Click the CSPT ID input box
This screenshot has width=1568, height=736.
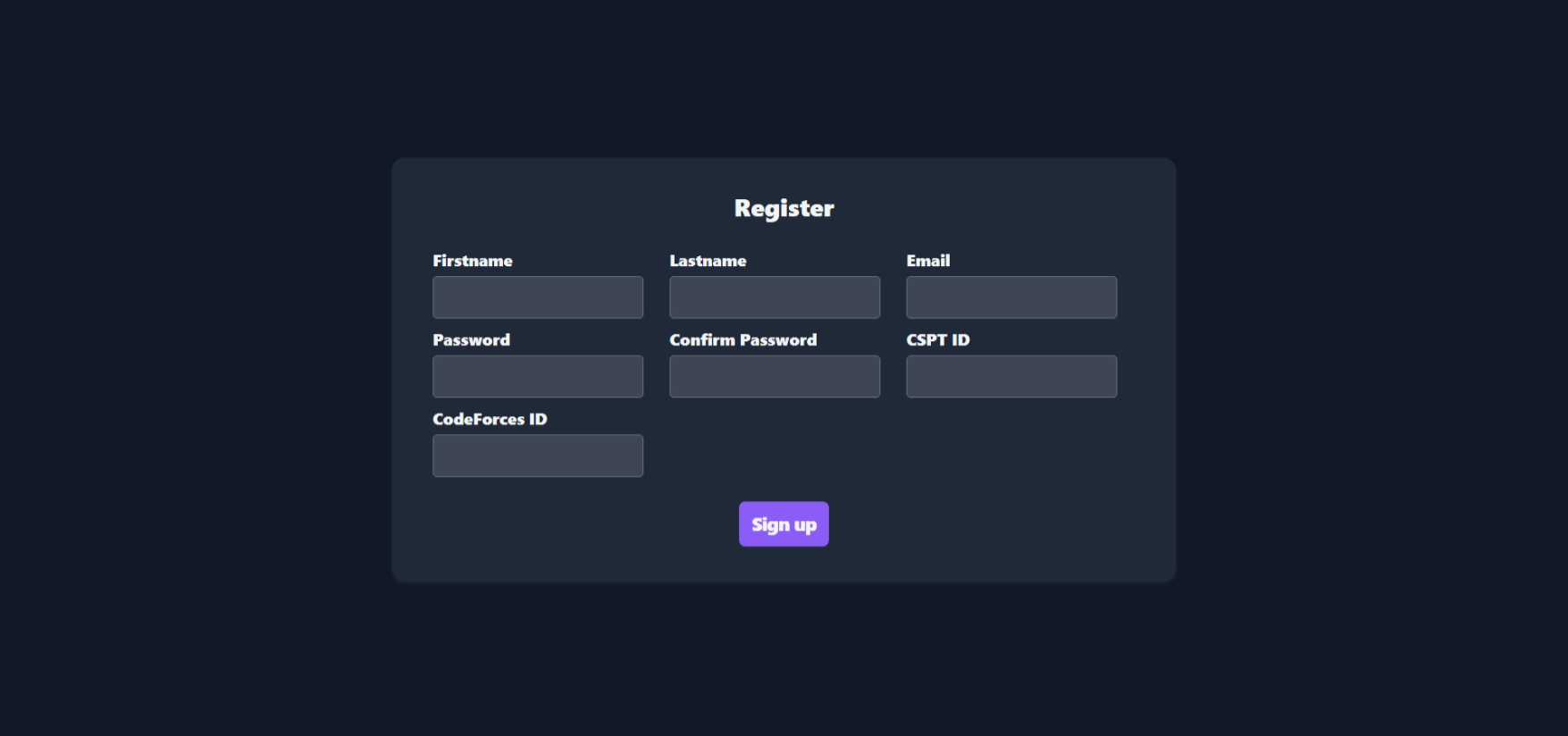point(1010,376)
